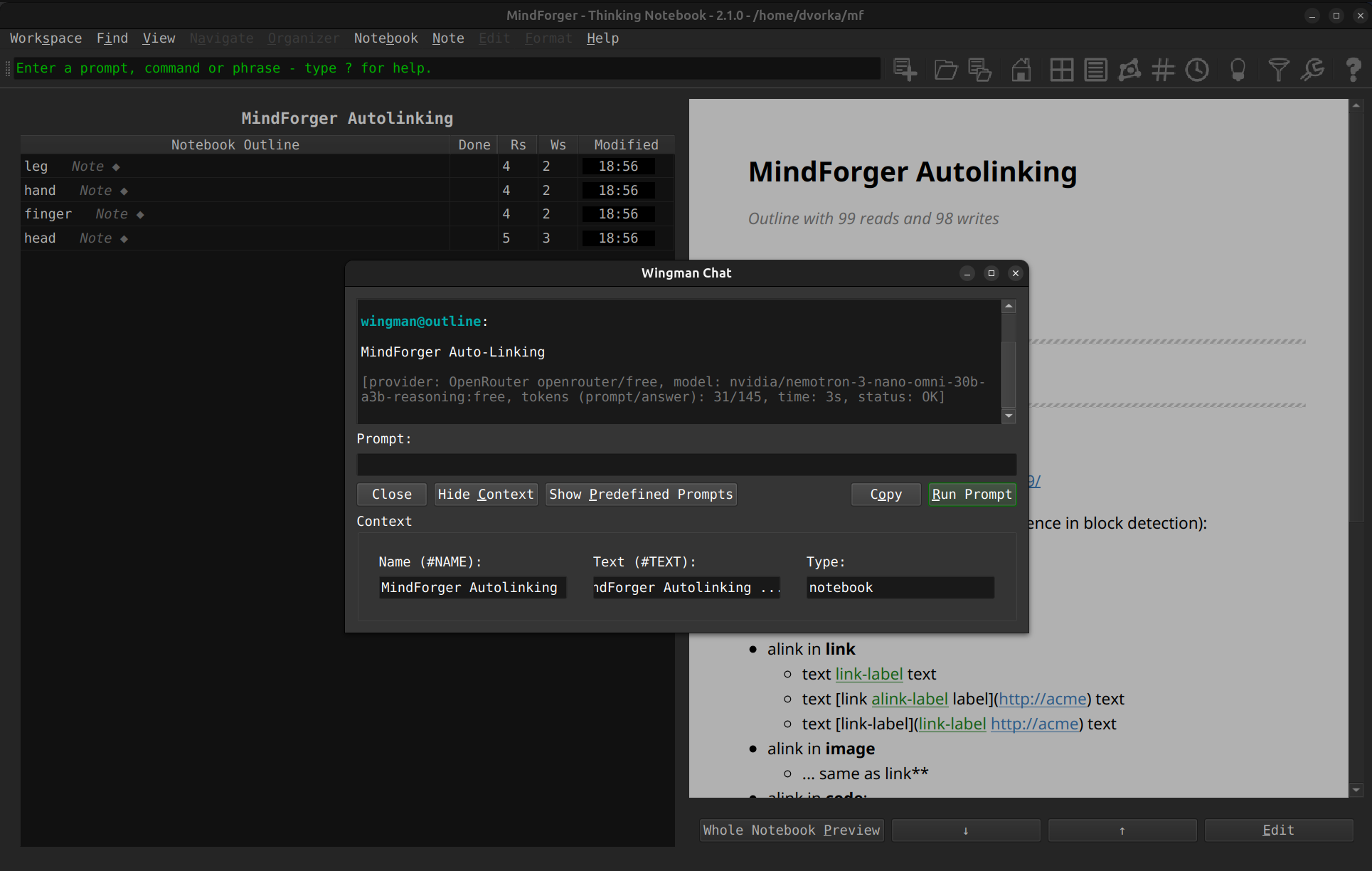Click Show Predefined Prompts button

tap(641, 495)
